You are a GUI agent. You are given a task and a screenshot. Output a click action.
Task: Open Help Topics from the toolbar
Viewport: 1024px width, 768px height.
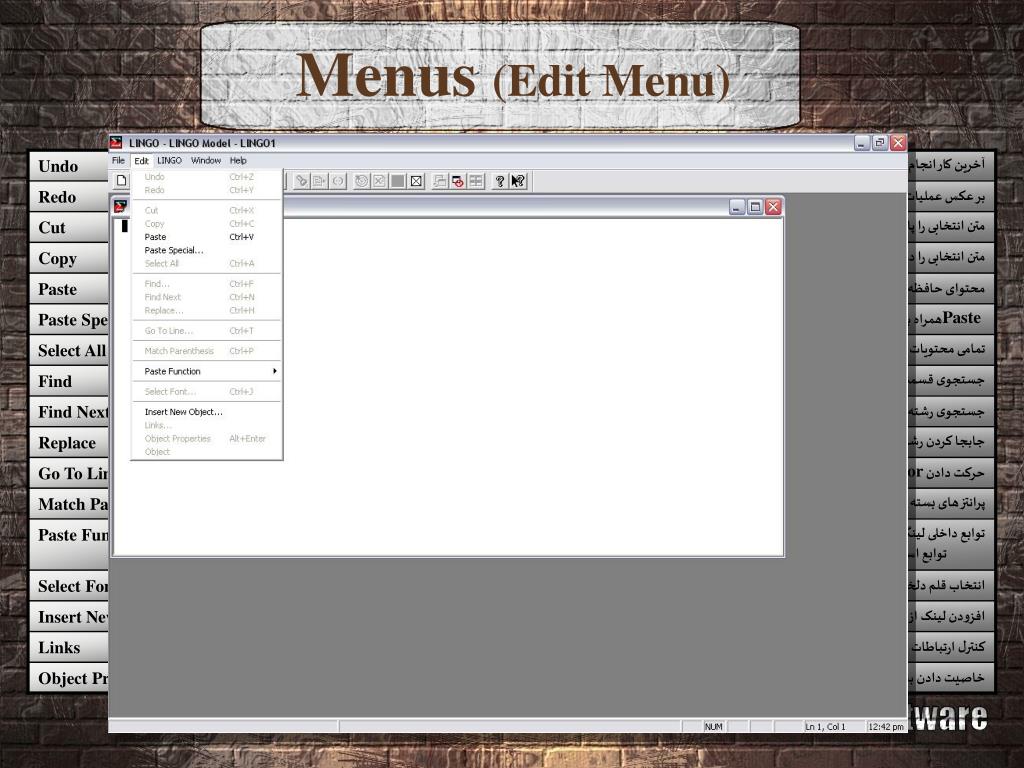click(500, 181)
